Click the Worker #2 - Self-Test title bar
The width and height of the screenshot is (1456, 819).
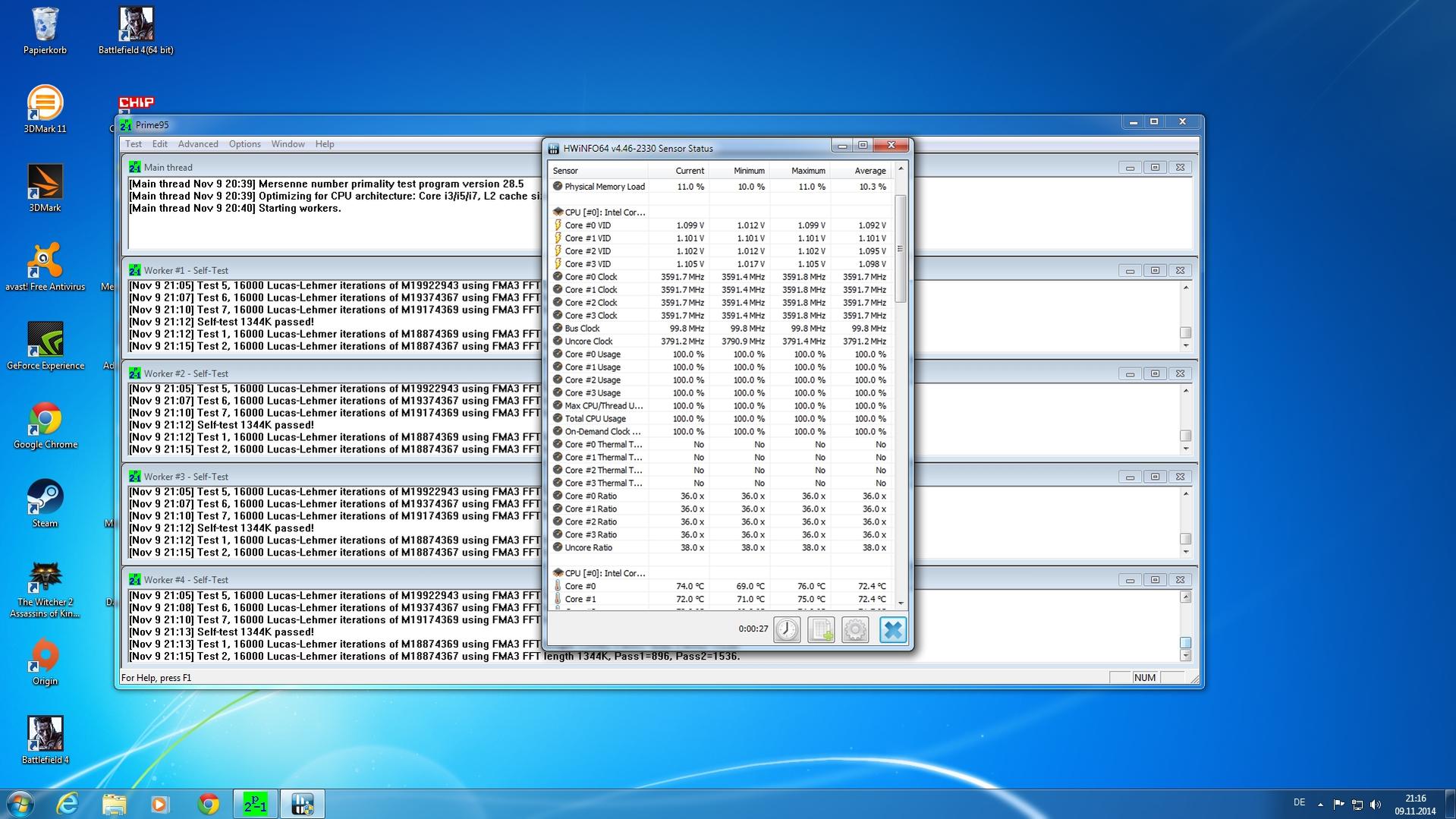click(659, 373)
